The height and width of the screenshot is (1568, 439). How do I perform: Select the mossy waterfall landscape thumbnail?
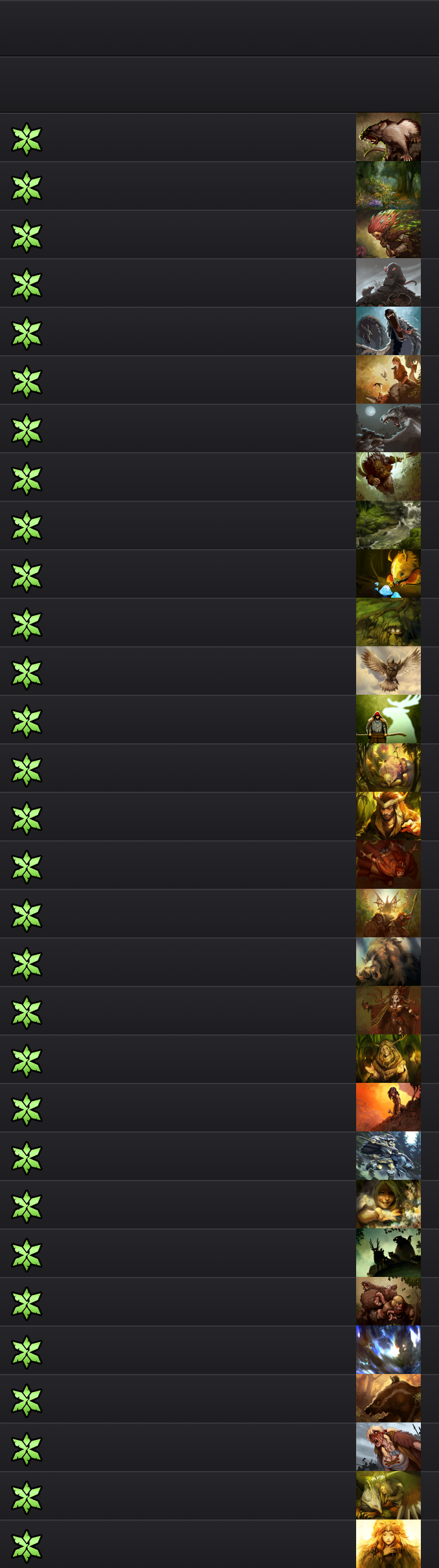[388, 525]
